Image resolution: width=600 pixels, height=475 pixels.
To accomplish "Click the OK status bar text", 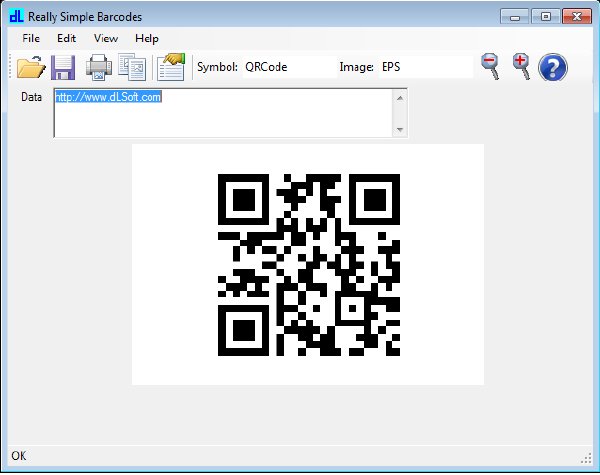I will 19,456.
